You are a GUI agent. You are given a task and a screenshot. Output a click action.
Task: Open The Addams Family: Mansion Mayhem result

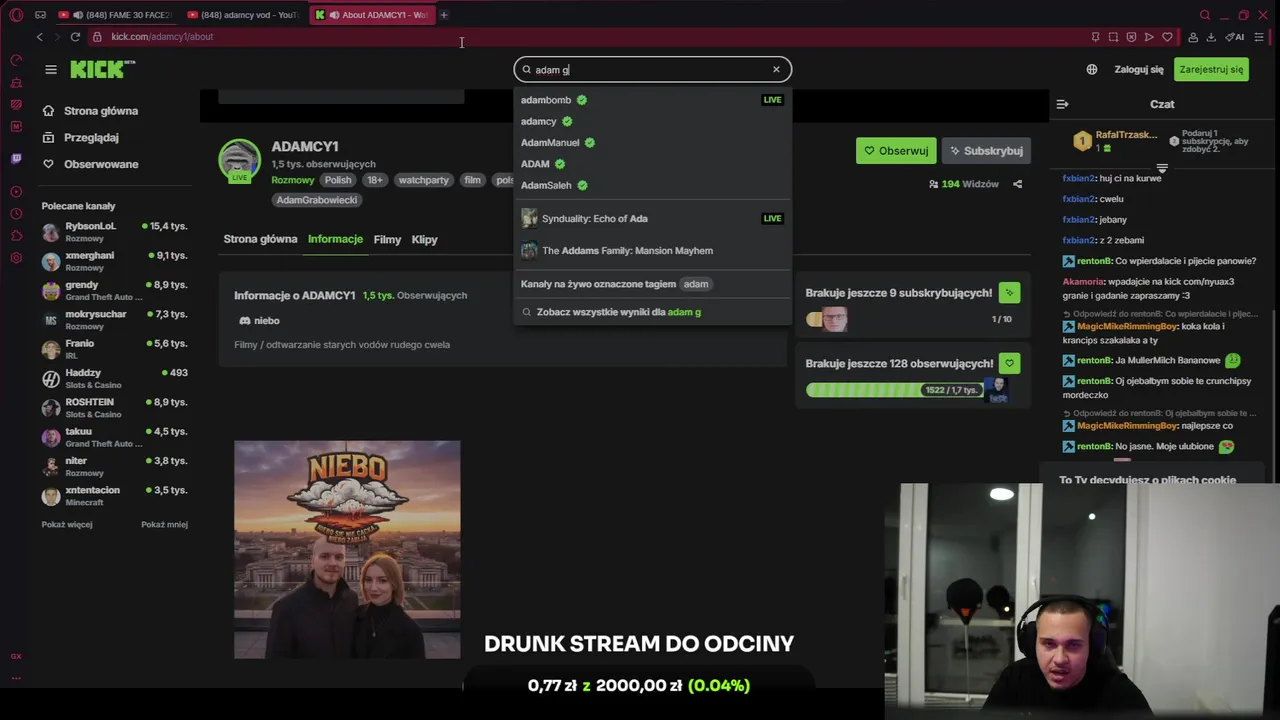click(652, 250)
